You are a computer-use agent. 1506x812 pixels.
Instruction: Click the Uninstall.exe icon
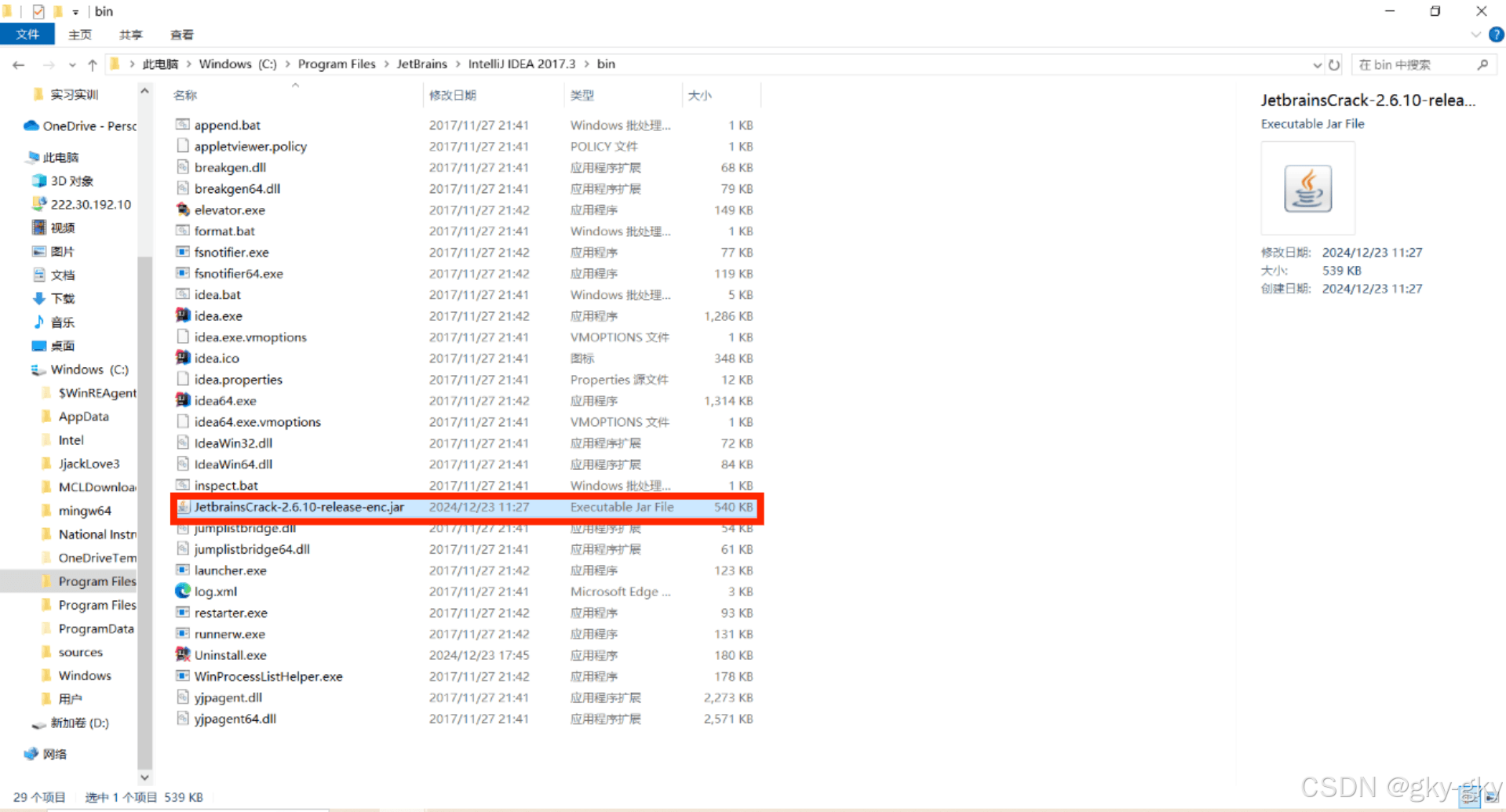pyautogui.click(x=183, y=654)
